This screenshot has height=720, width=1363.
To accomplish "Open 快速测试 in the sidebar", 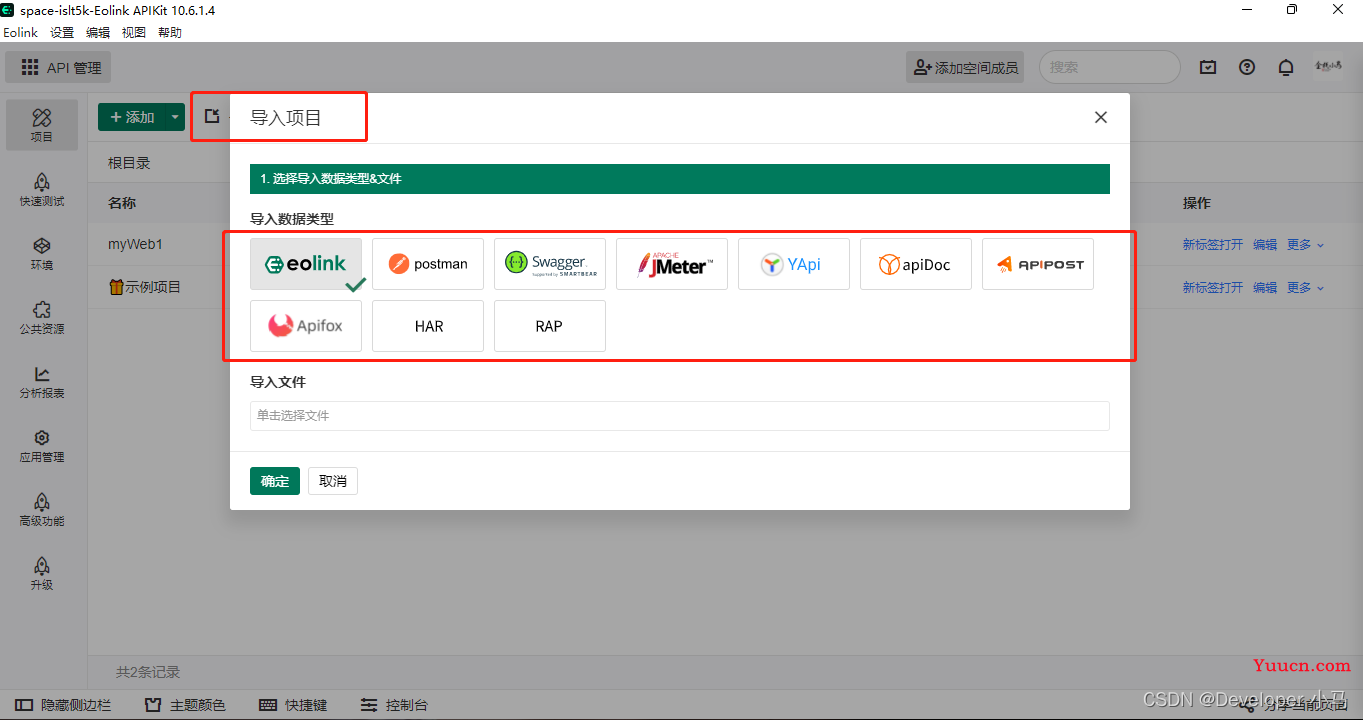I will [x=42, y=189].
